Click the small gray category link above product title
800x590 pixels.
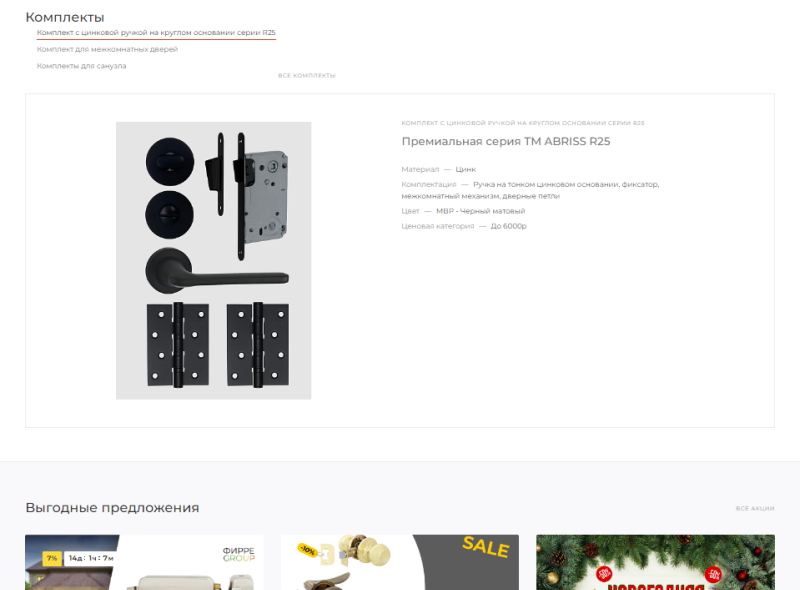click(522, 123)
